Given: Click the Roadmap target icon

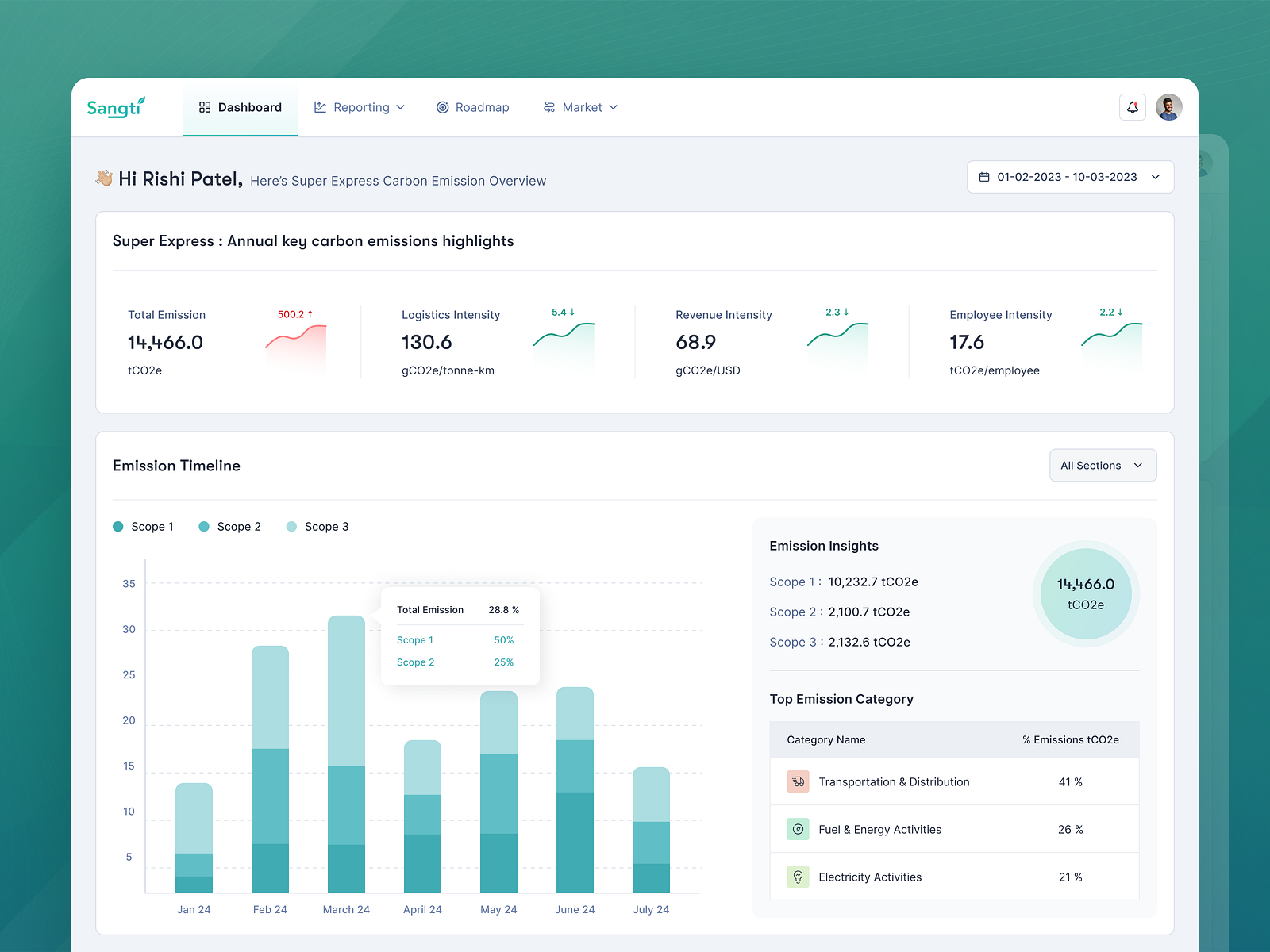Looking at the screenshot, I should pyautogui.click(x=443, y=107).
